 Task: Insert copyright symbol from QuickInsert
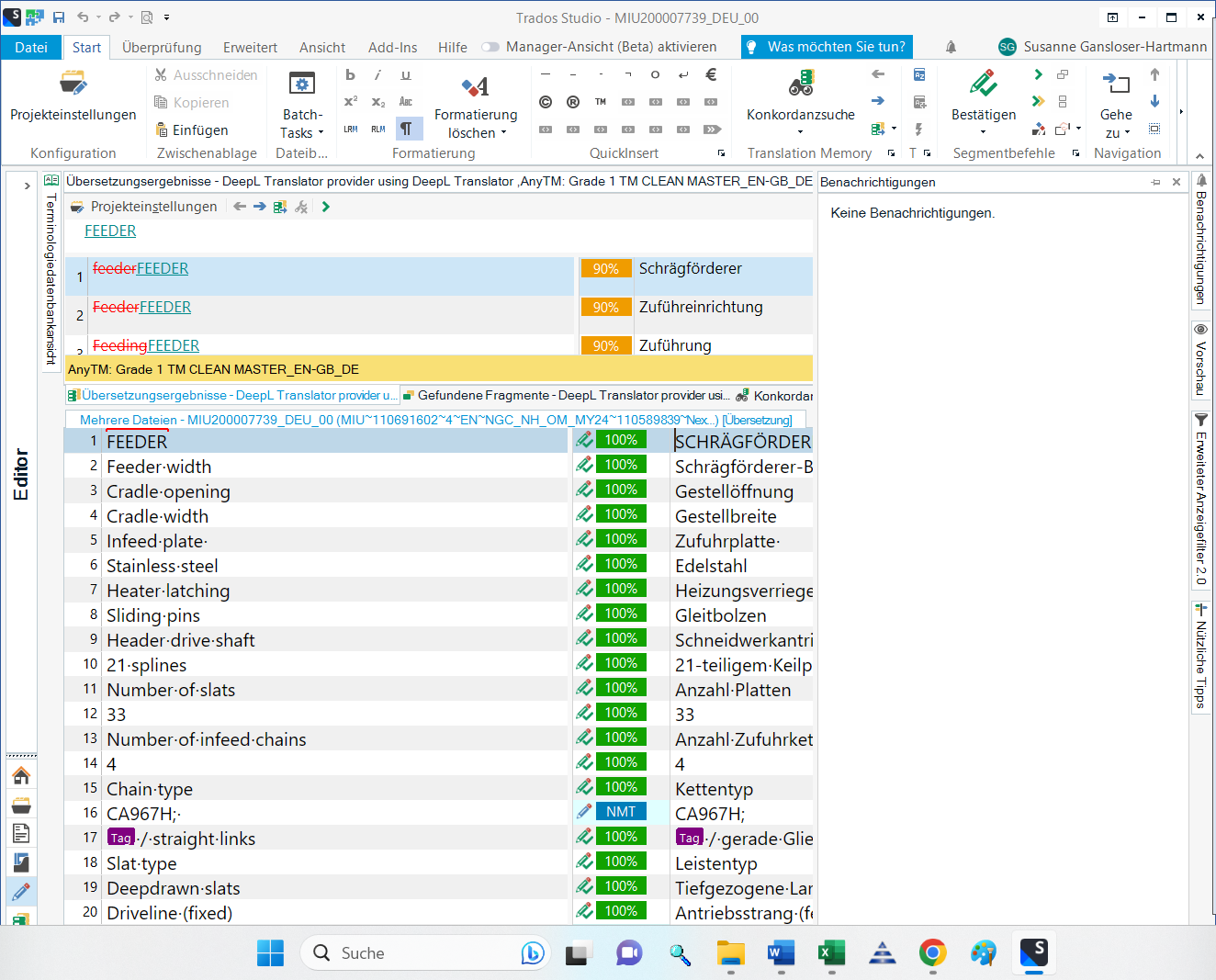pos(546,102)
